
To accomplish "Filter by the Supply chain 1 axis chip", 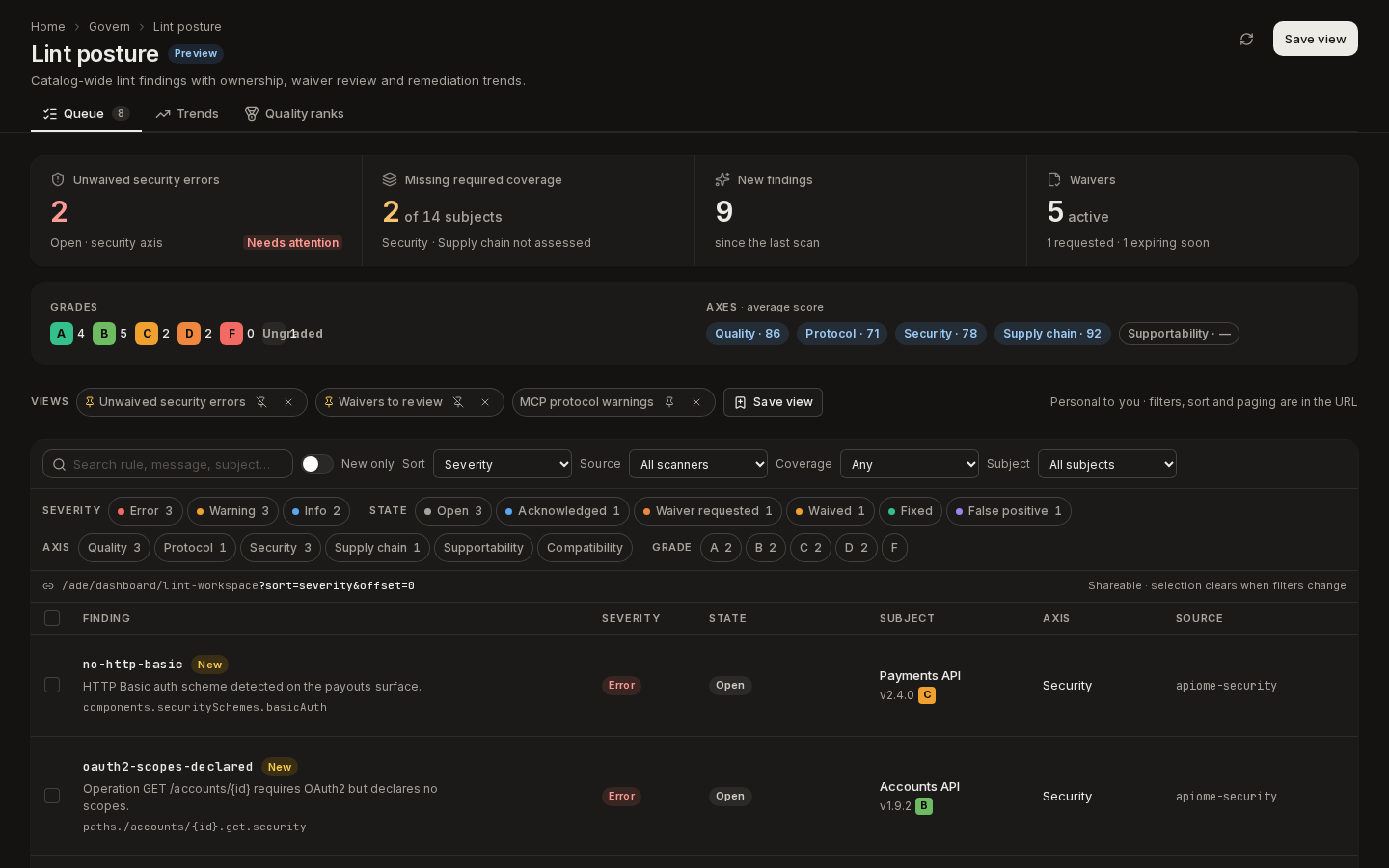I will click(377, 548).
